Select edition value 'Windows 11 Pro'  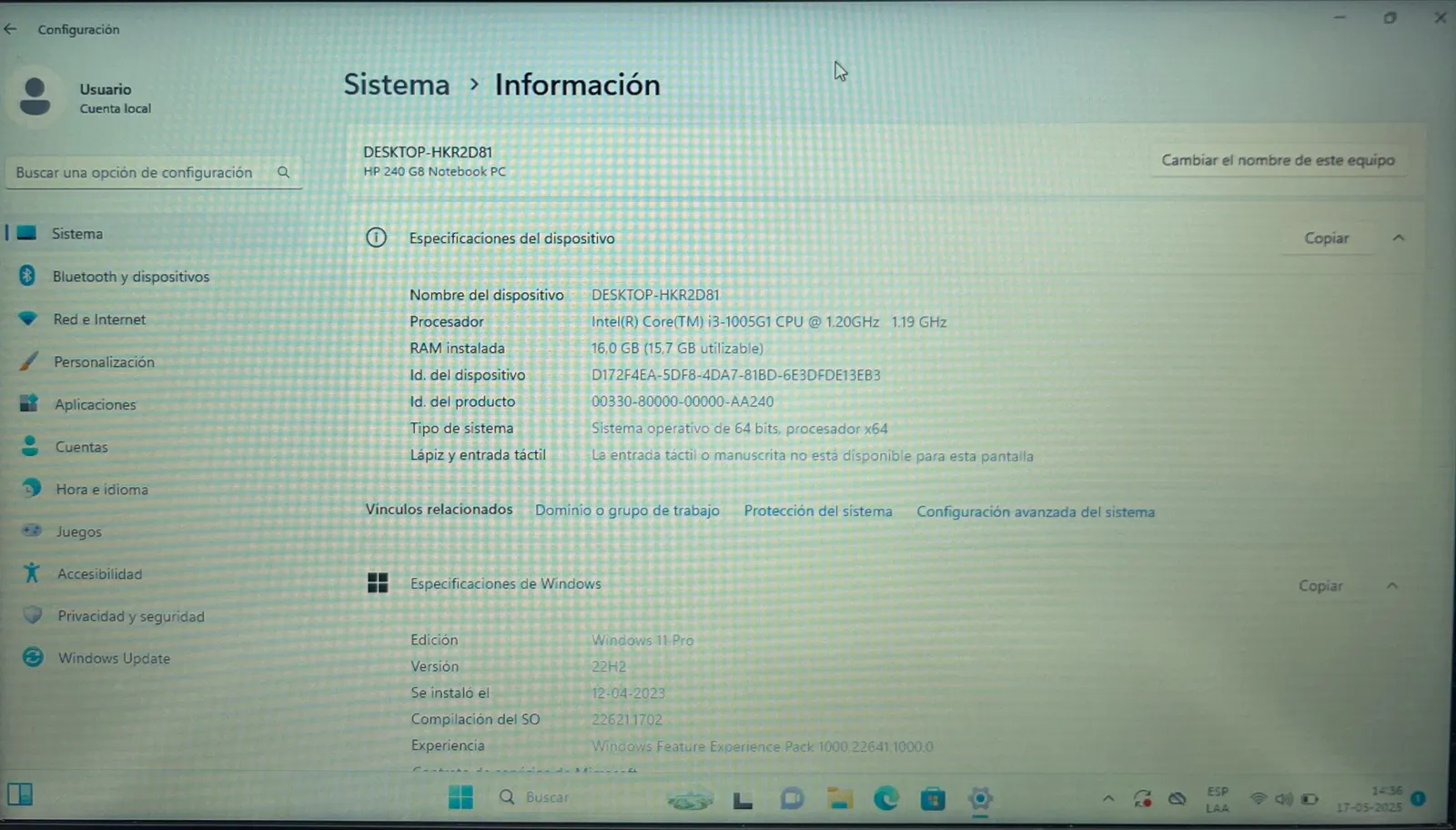tap(642, 641)
